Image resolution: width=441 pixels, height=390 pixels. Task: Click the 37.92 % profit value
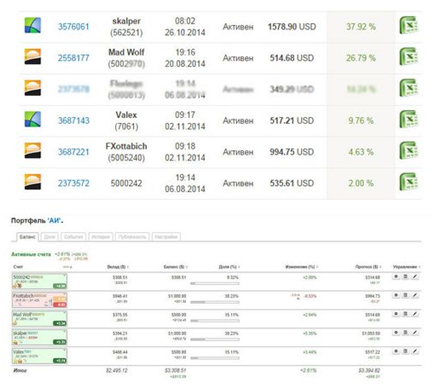point(361,27)
